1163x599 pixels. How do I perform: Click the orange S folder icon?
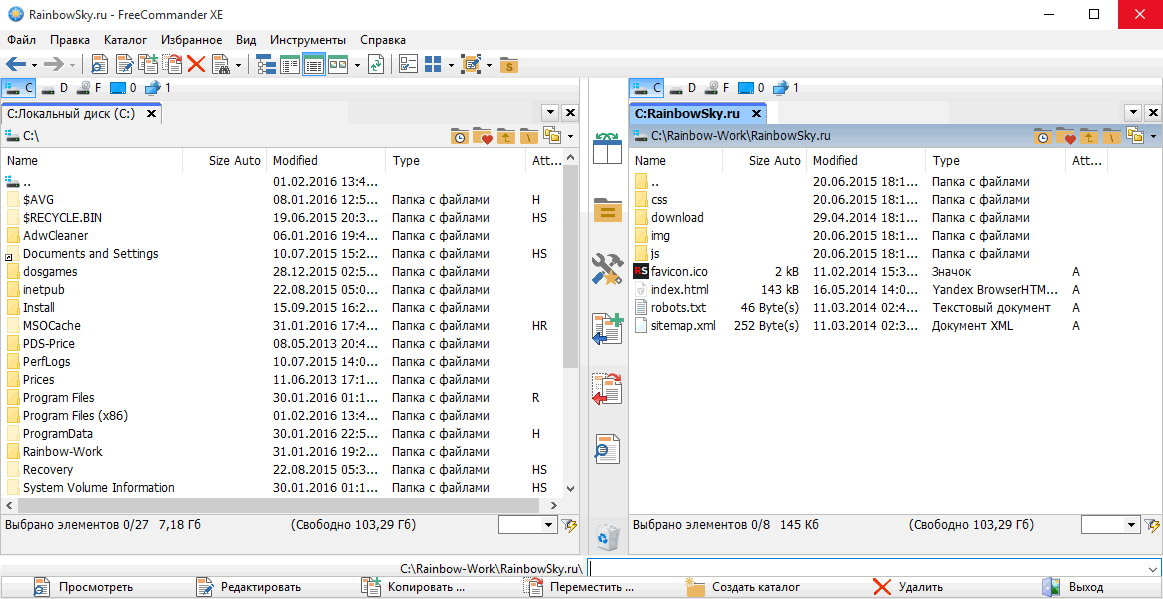point(509,64)
